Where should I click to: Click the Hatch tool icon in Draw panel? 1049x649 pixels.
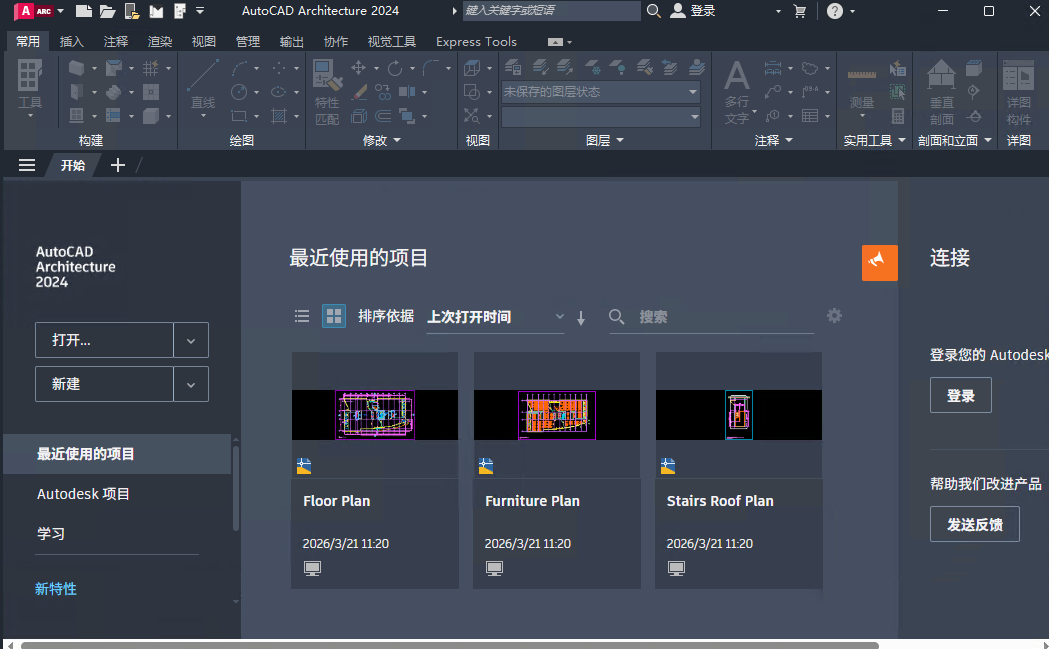pyautogui.click(x=279, y=116)
